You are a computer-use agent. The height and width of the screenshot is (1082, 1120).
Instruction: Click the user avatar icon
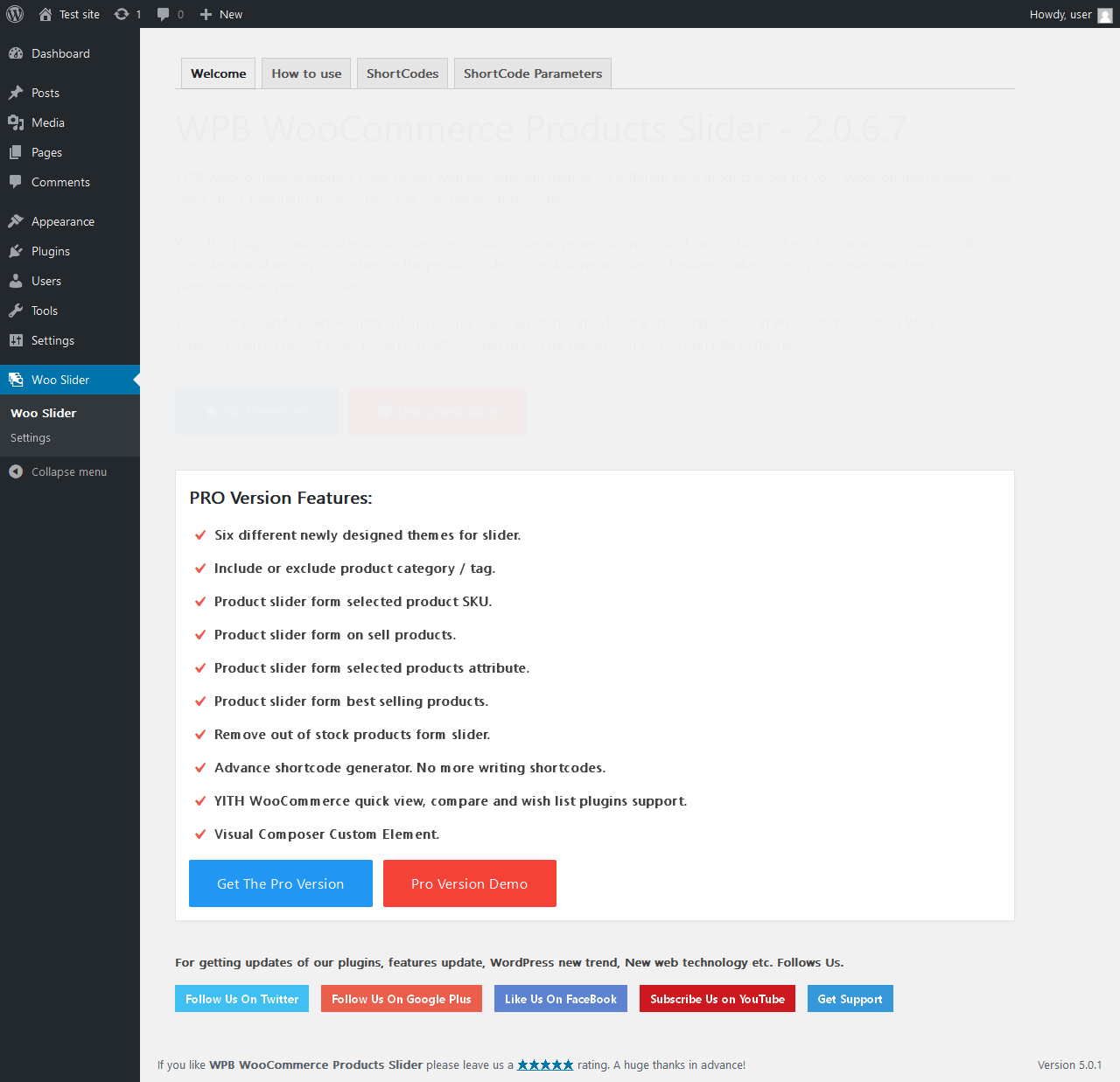point(1105,15)
